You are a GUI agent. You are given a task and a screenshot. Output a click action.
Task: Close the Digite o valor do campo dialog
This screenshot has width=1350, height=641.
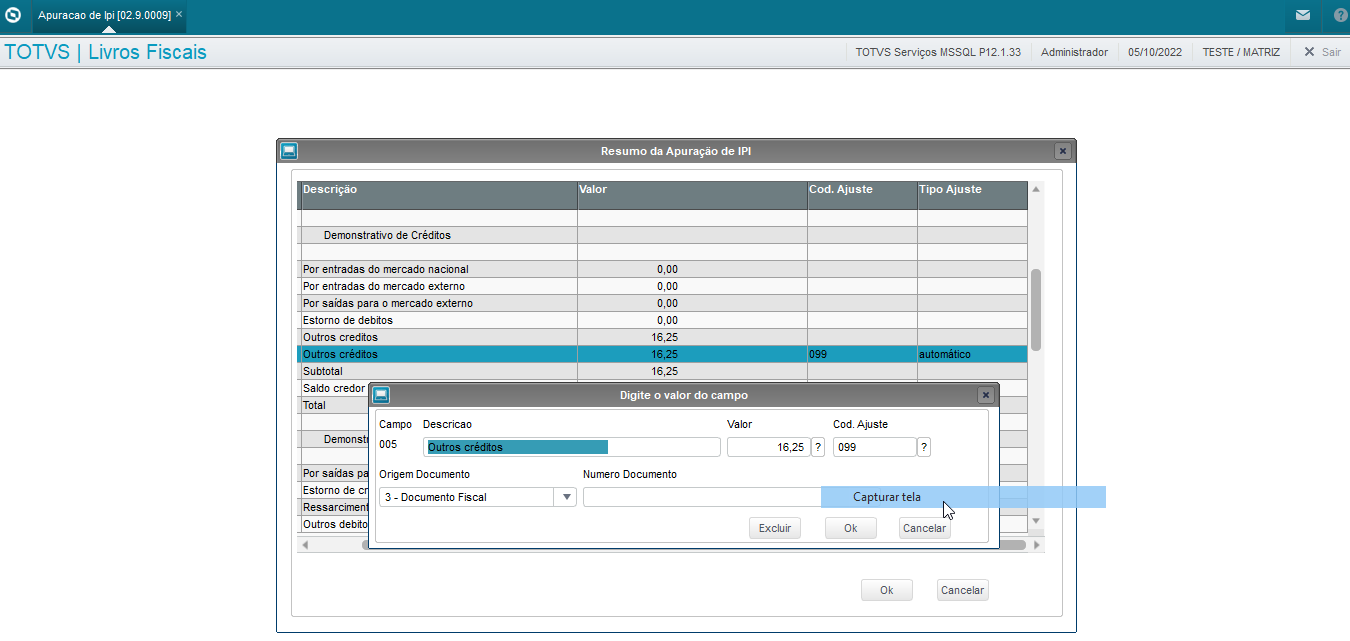986,395
